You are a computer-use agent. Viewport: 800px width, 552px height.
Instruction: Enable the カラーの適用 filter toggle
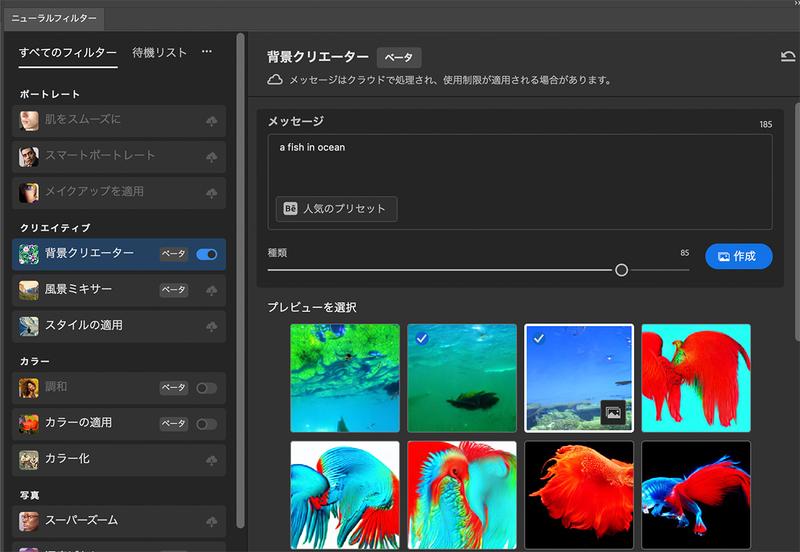(x=207, y=424)
